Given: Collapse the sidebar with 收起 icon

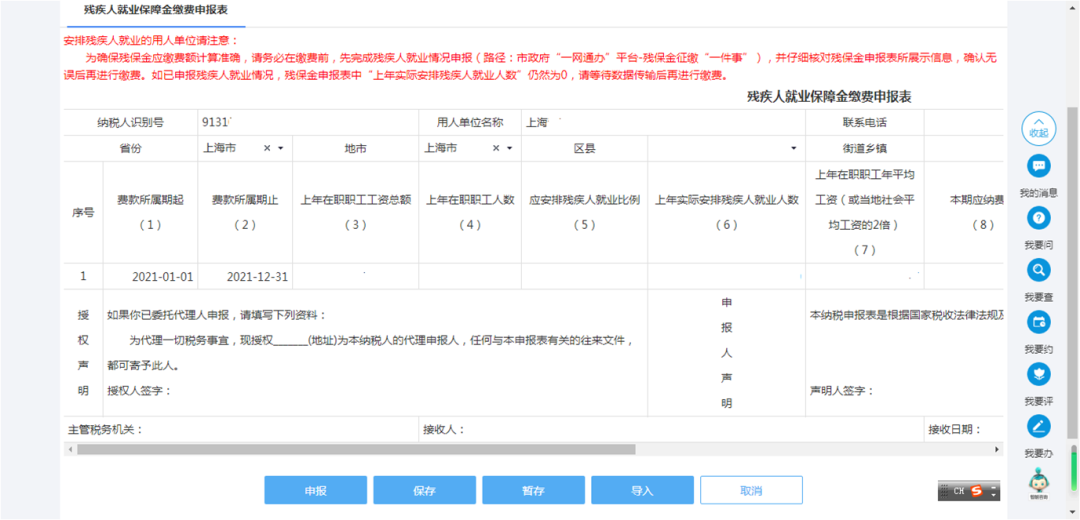Looking at the screenshot, I should pos(1038,128).
